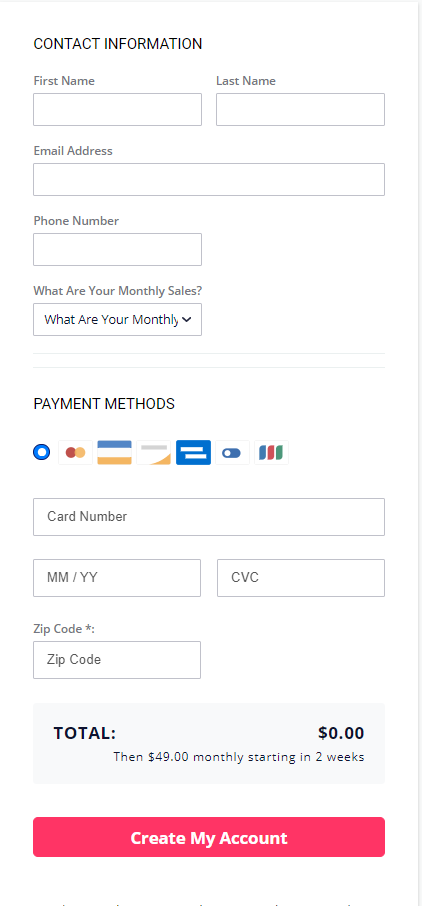Viewport: 422px width, 906px height.
Task: Submit with Create My Account button
Action: pos(209,837)
